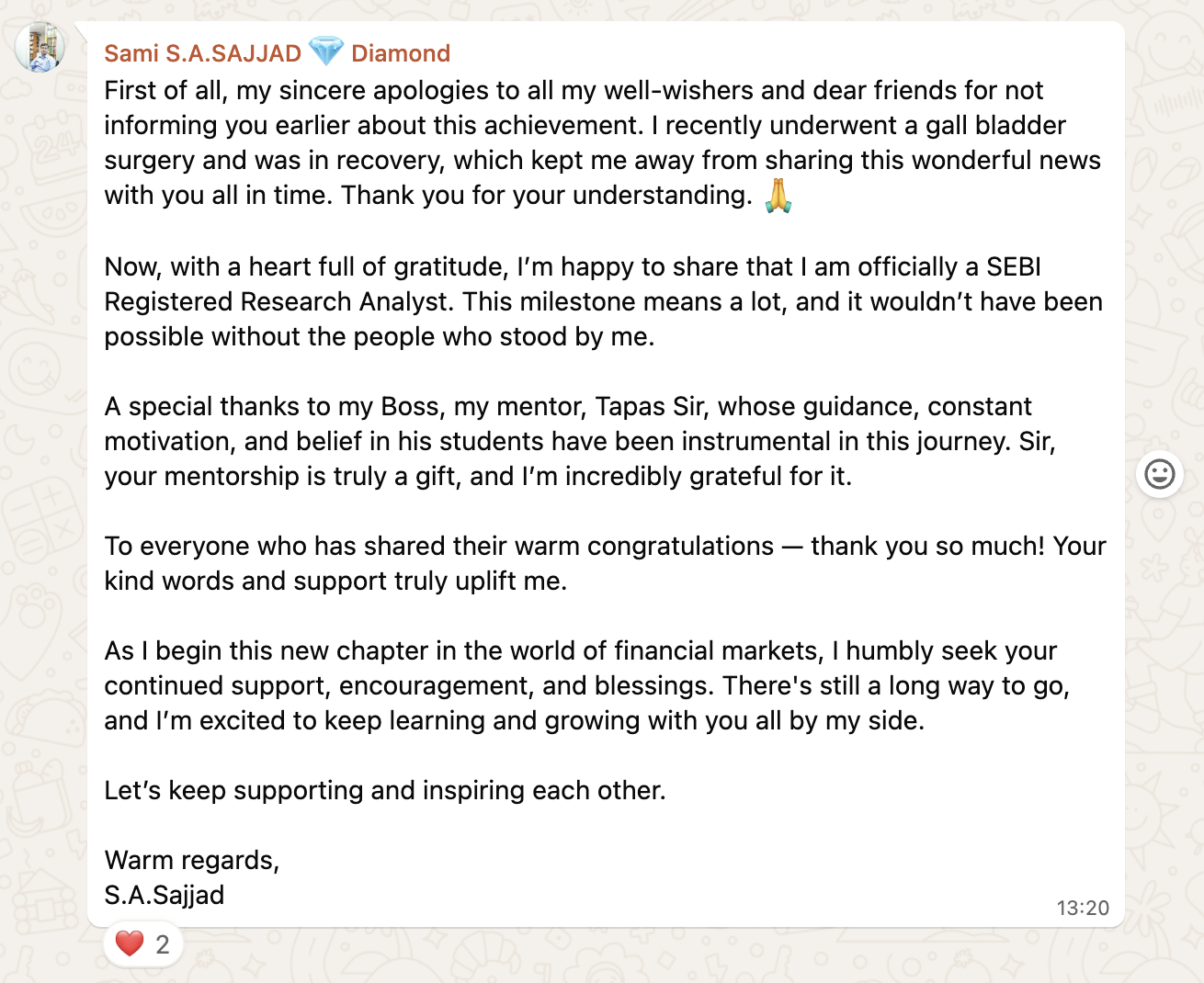Click "Let's keep supporting and inspiring each other."
This screenshot has width=1204, height=983.
385,790
